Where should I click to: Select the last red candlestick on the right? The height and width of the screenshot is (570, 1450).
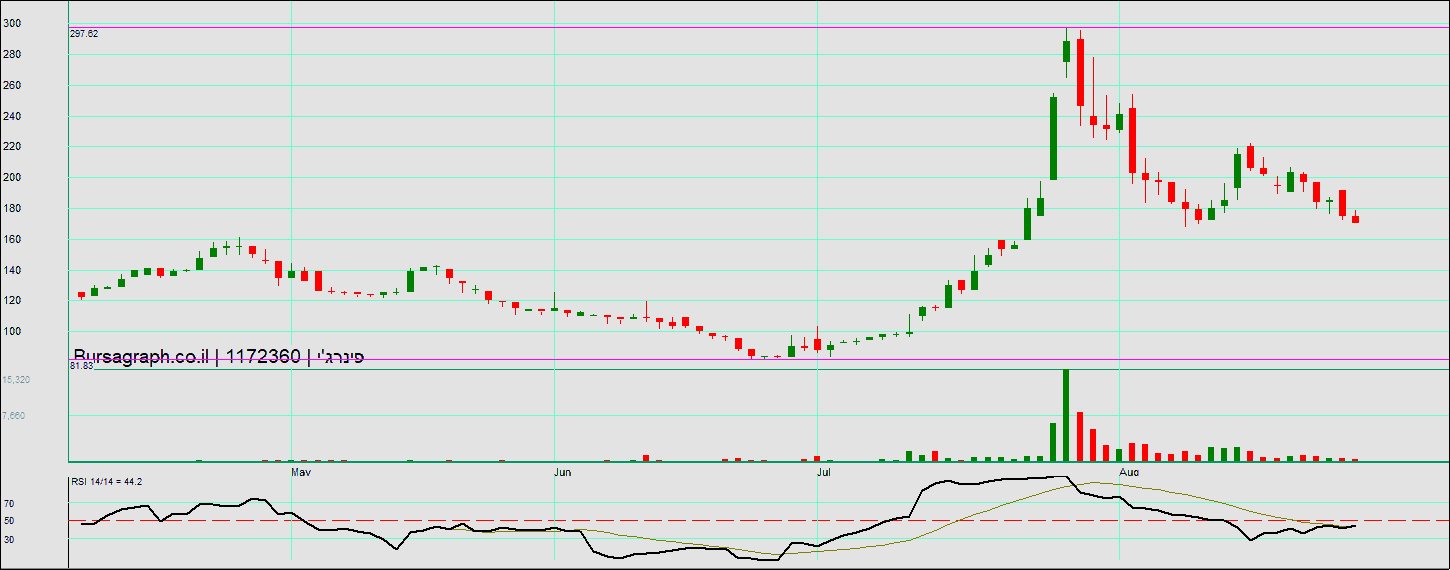click(x=1356, y=219)
